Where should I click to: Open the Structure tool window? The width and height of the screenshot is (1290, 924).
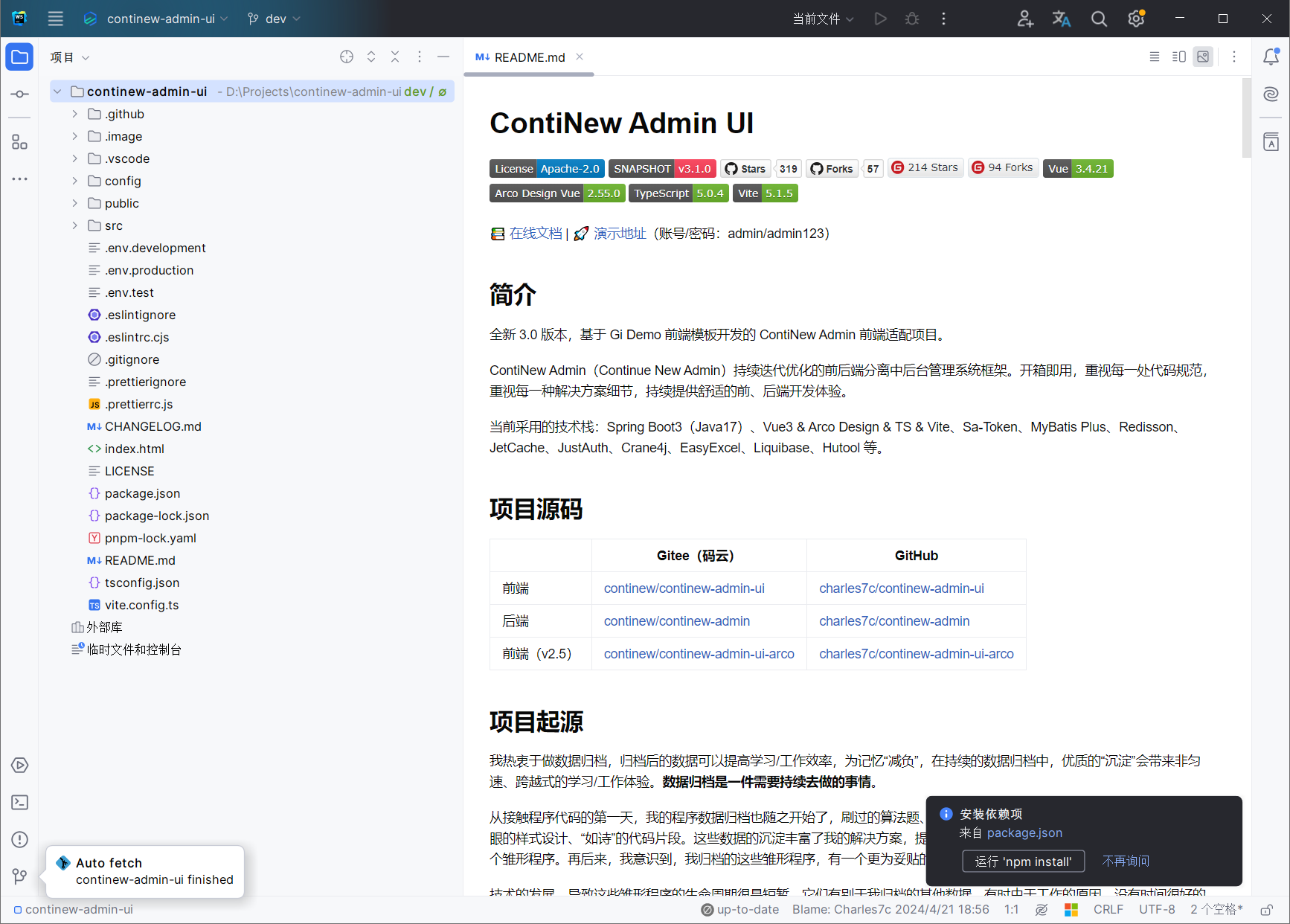click(19, 142)
